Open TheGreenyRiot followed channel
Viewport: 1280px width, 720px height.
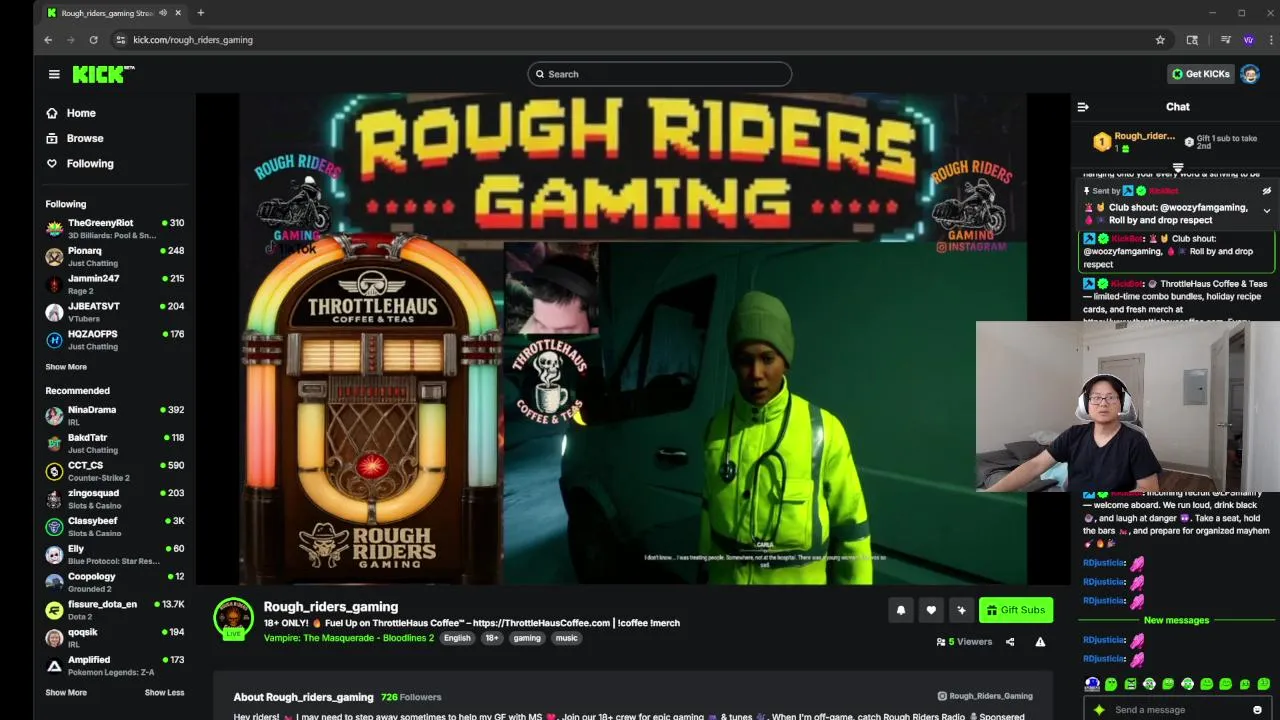[115, 229]
